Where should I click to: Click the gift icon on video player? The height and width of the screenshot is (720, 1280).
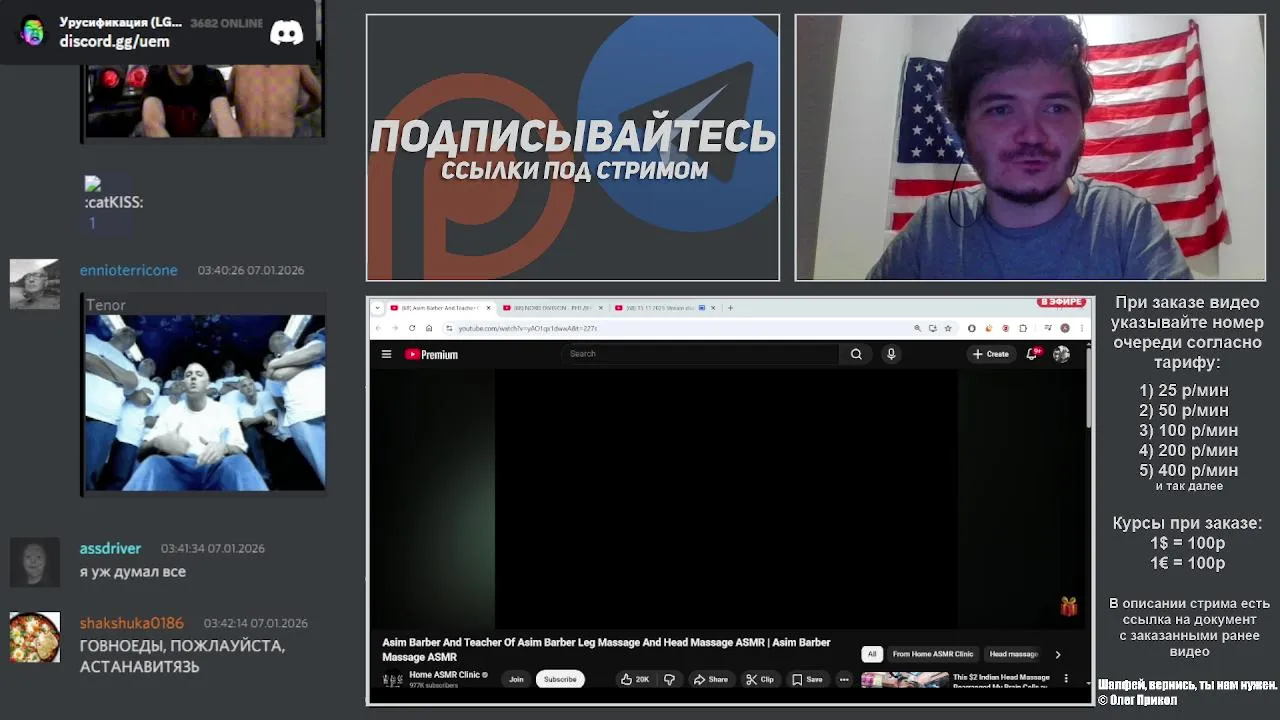1069,606
